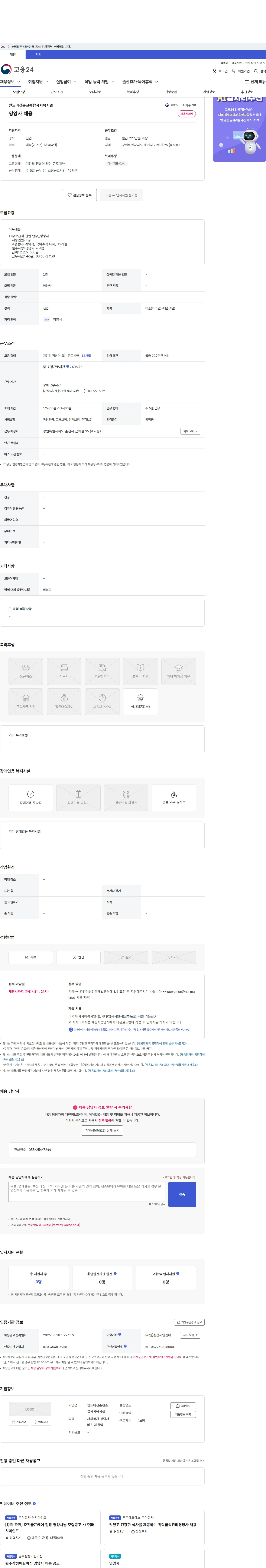This screenshot has height=1568, width=266.
Task: Click the 직원대출제도 welfare icon
Action: [64, 702]
